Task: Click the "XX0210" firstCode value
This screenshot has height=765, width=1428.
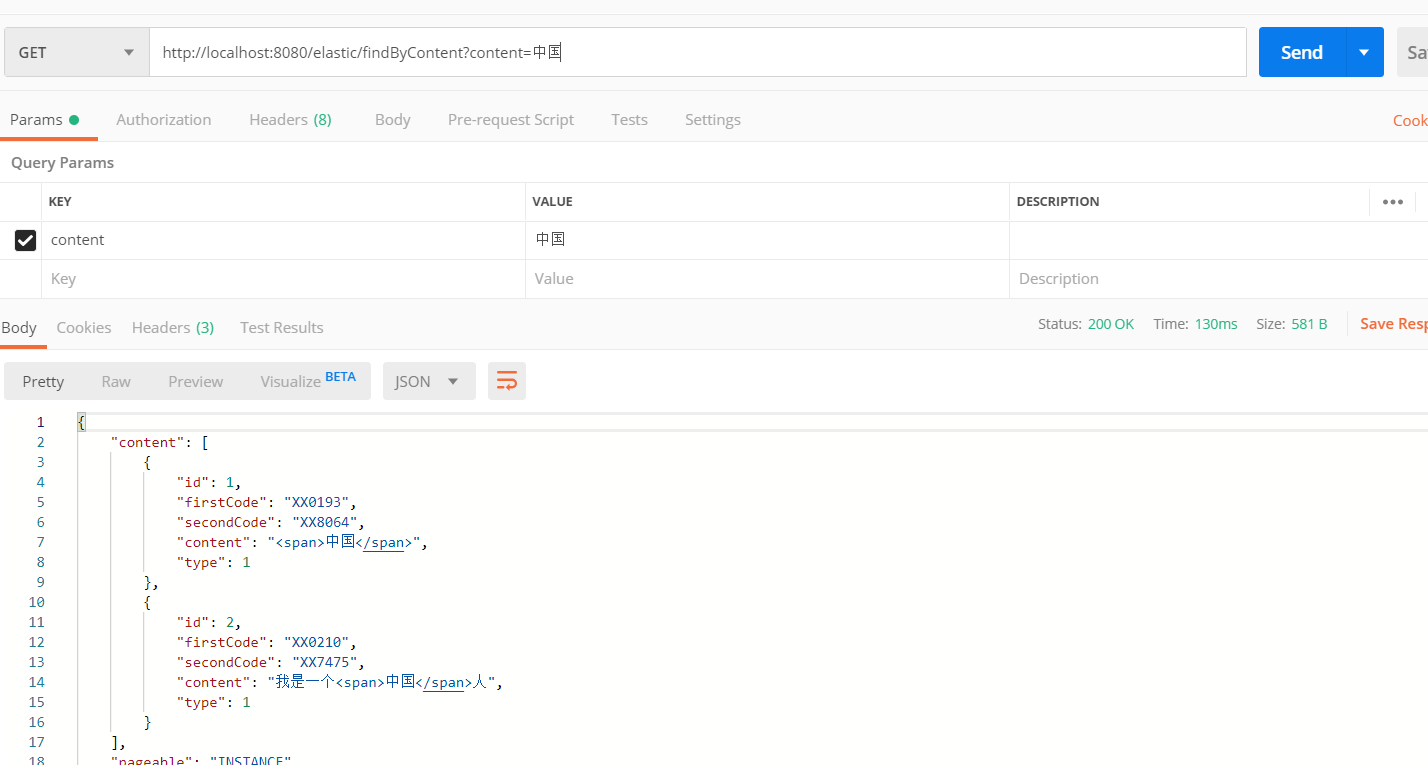Action: click(319, 642)
